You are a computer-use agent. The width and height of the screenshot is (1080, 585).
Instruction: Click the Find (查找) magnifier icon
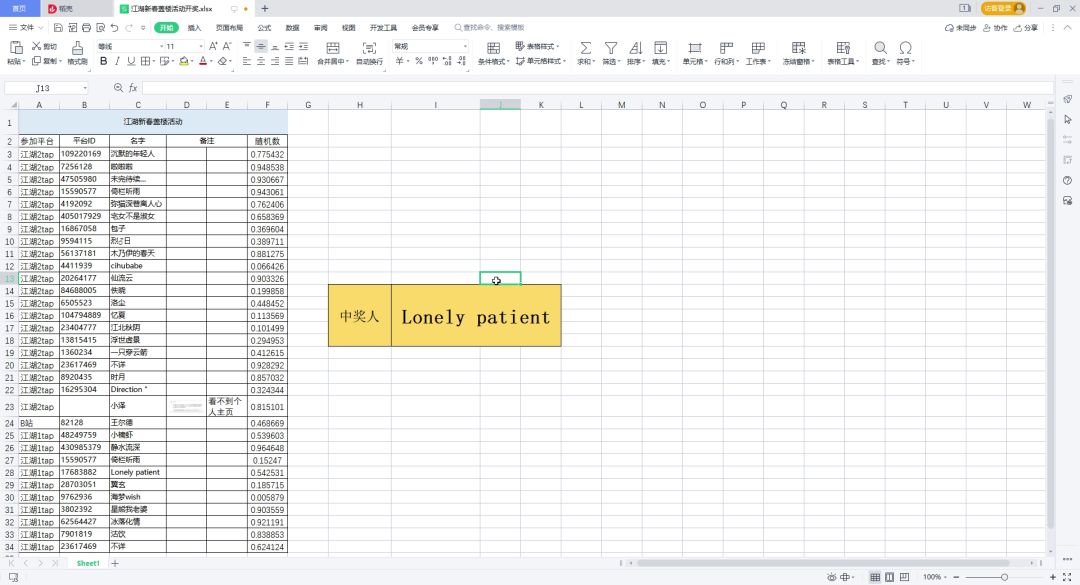[880, 48]
